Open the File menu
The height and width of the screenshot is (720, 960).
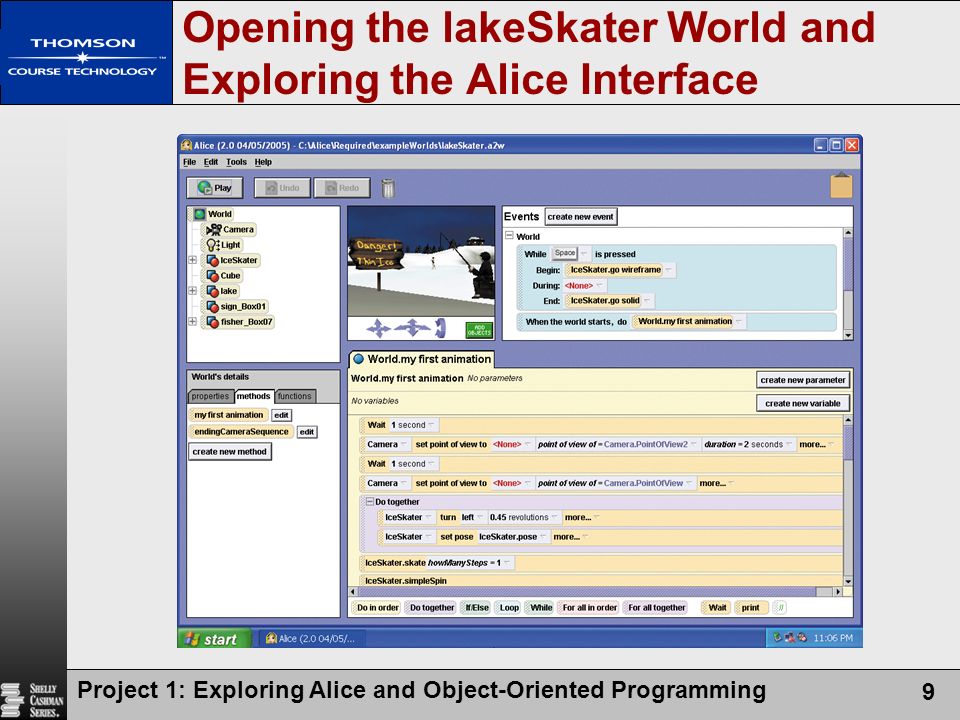[189, 162]
